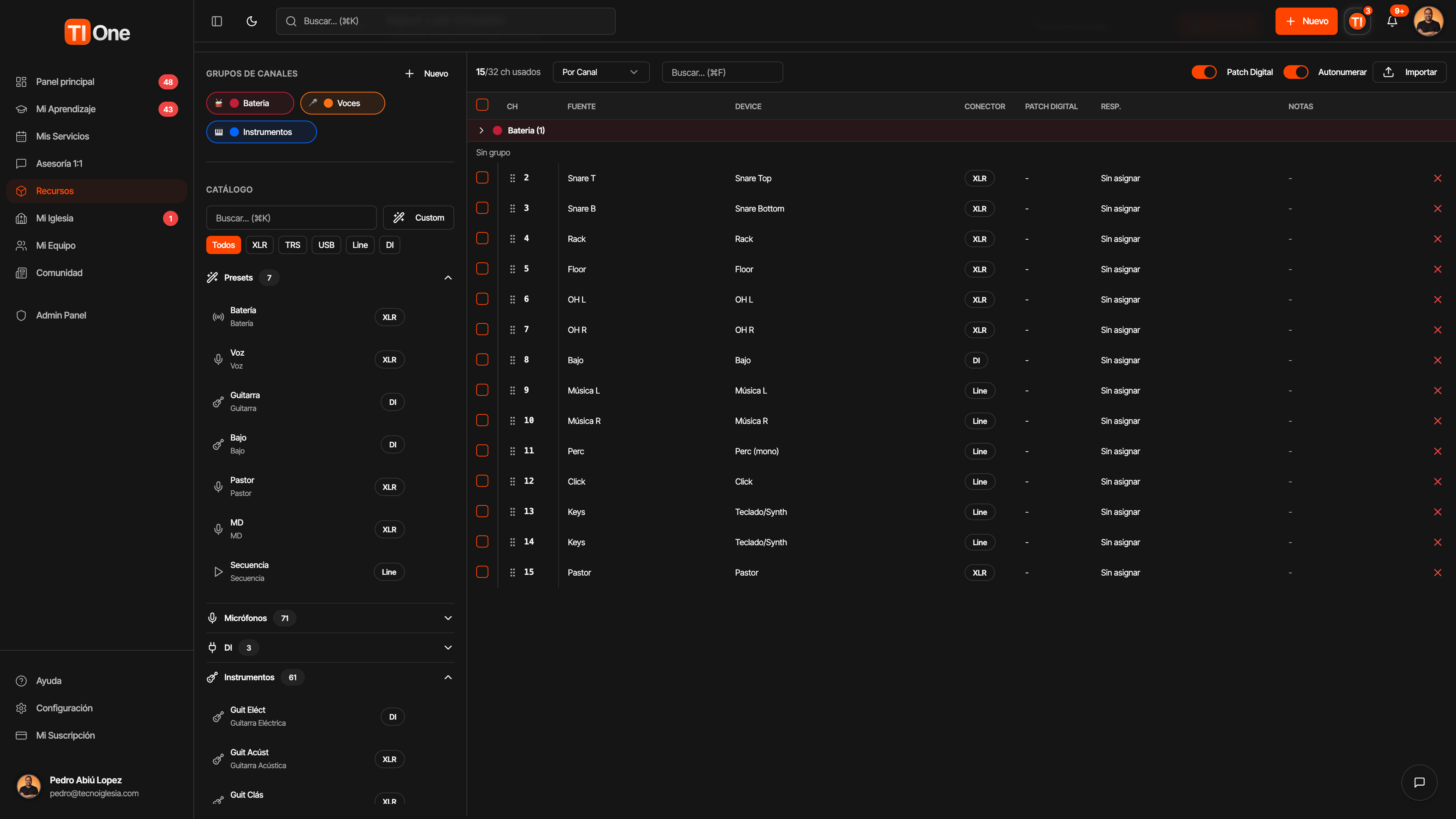Click drag handle of channel 8 Bajo
Image resolution: width=1456 pixels, height=819 pixels.
(x=512, y=360)
